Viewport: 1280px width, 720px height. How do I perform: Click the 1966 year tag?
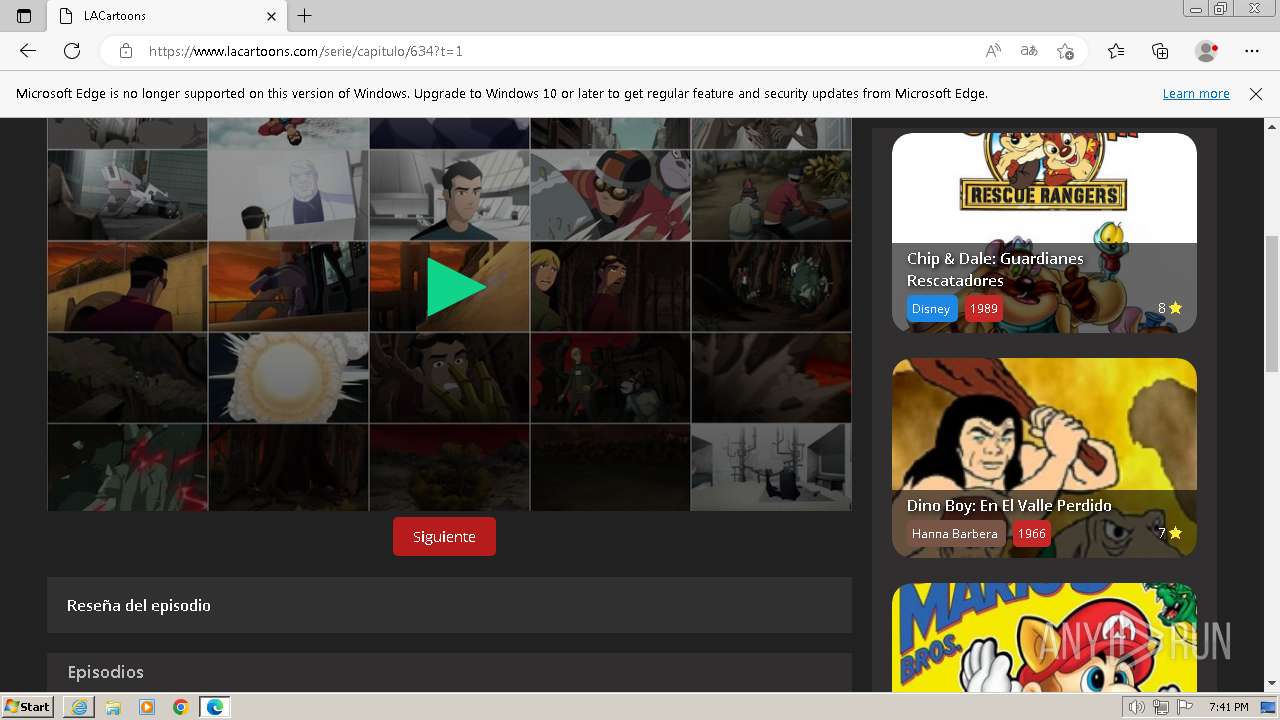pyautogui.click(x=1031, y=533)
